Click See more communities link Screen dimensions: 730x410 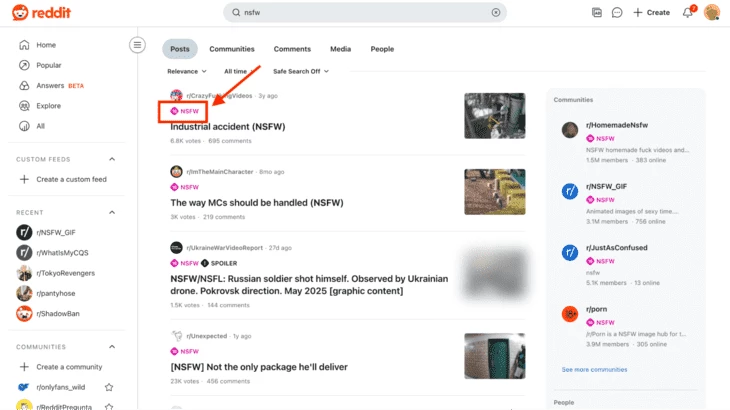594,370
